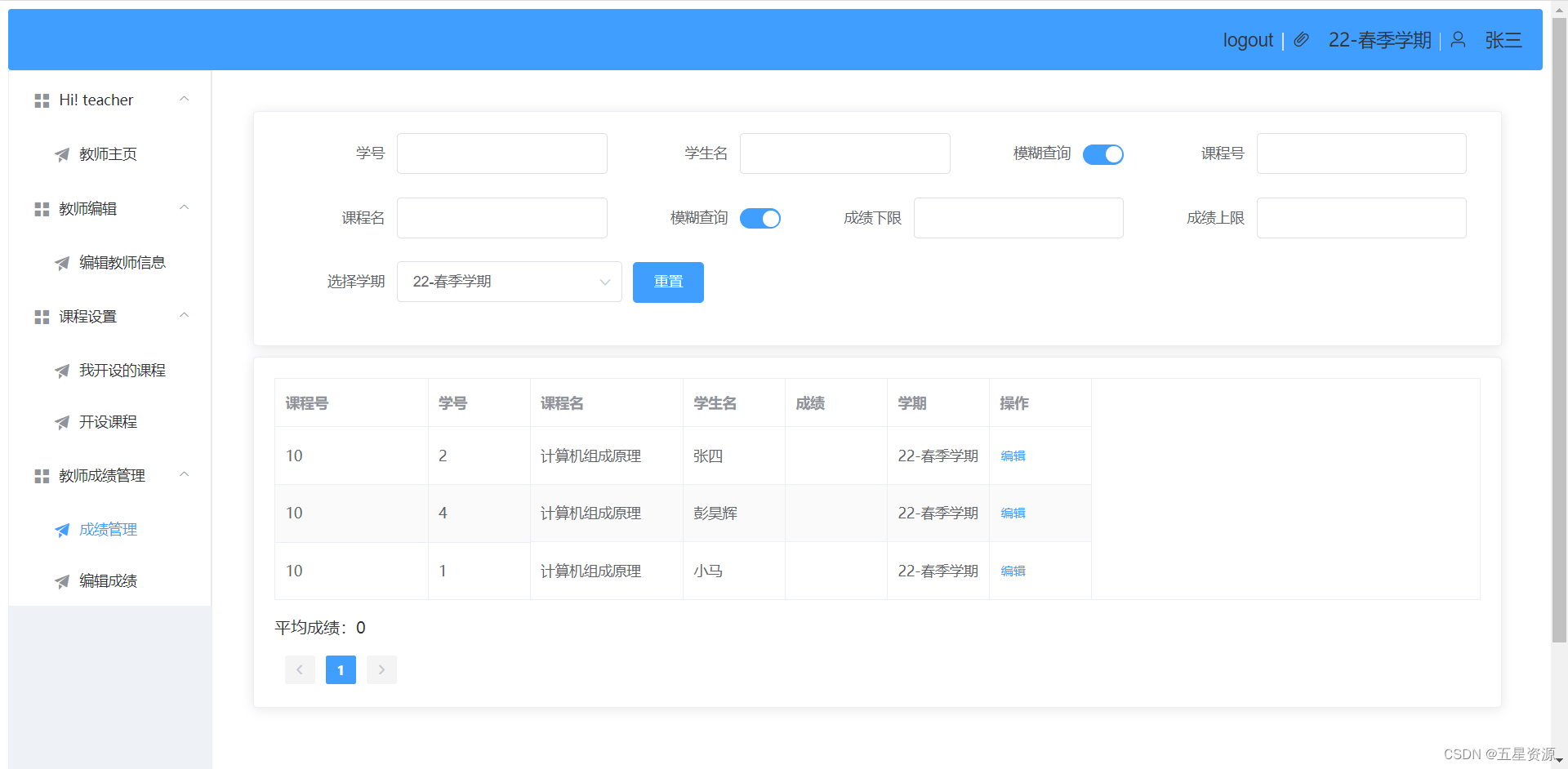The height and width of the screenshot is (769, 1568).
Task: Collapse the 课程设置 menu chevron
Action: [185, 315]
